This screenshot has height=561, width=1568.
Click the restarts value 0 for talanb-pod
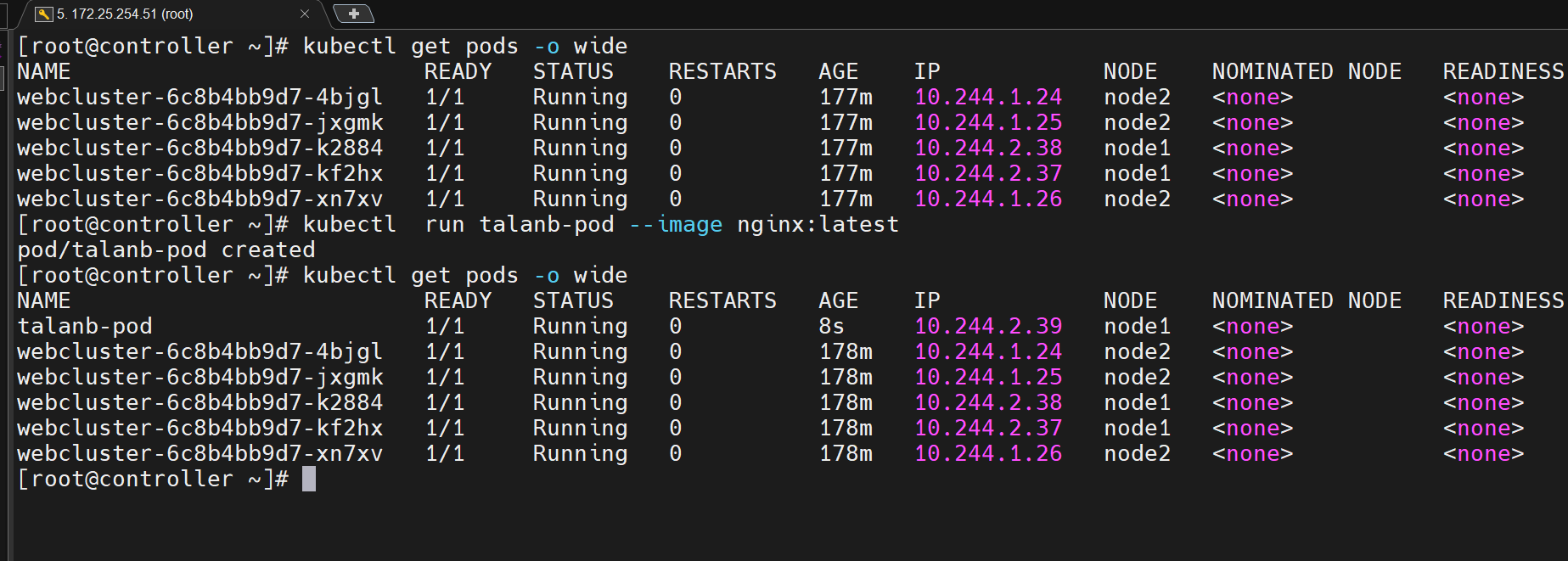[675, 326]
